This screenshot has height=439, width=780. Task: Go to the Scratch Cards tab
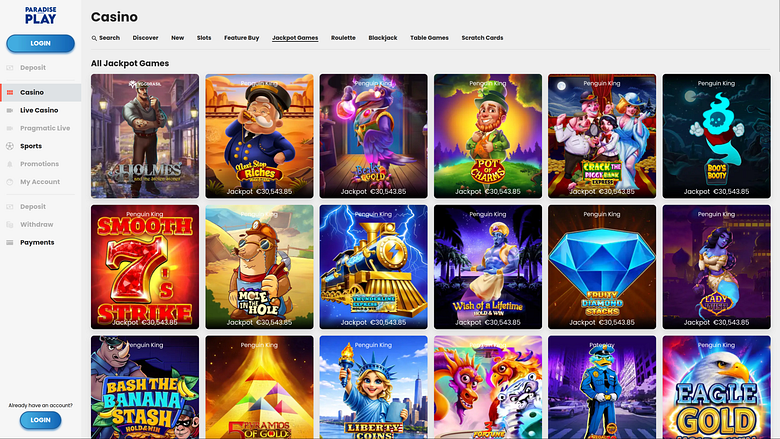coord(482,38)
